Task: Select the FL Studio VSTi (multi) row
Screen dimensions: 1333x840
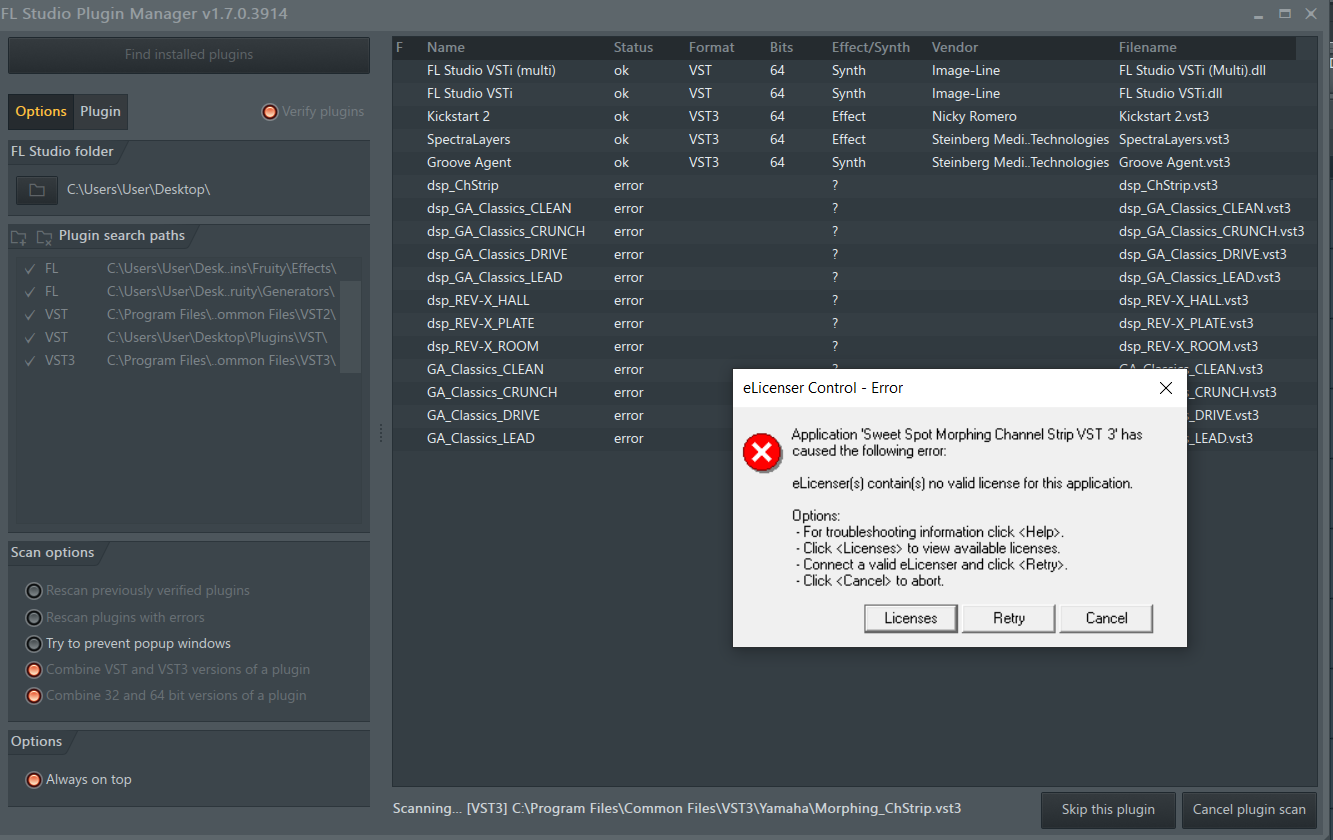Action: [855, 71]
